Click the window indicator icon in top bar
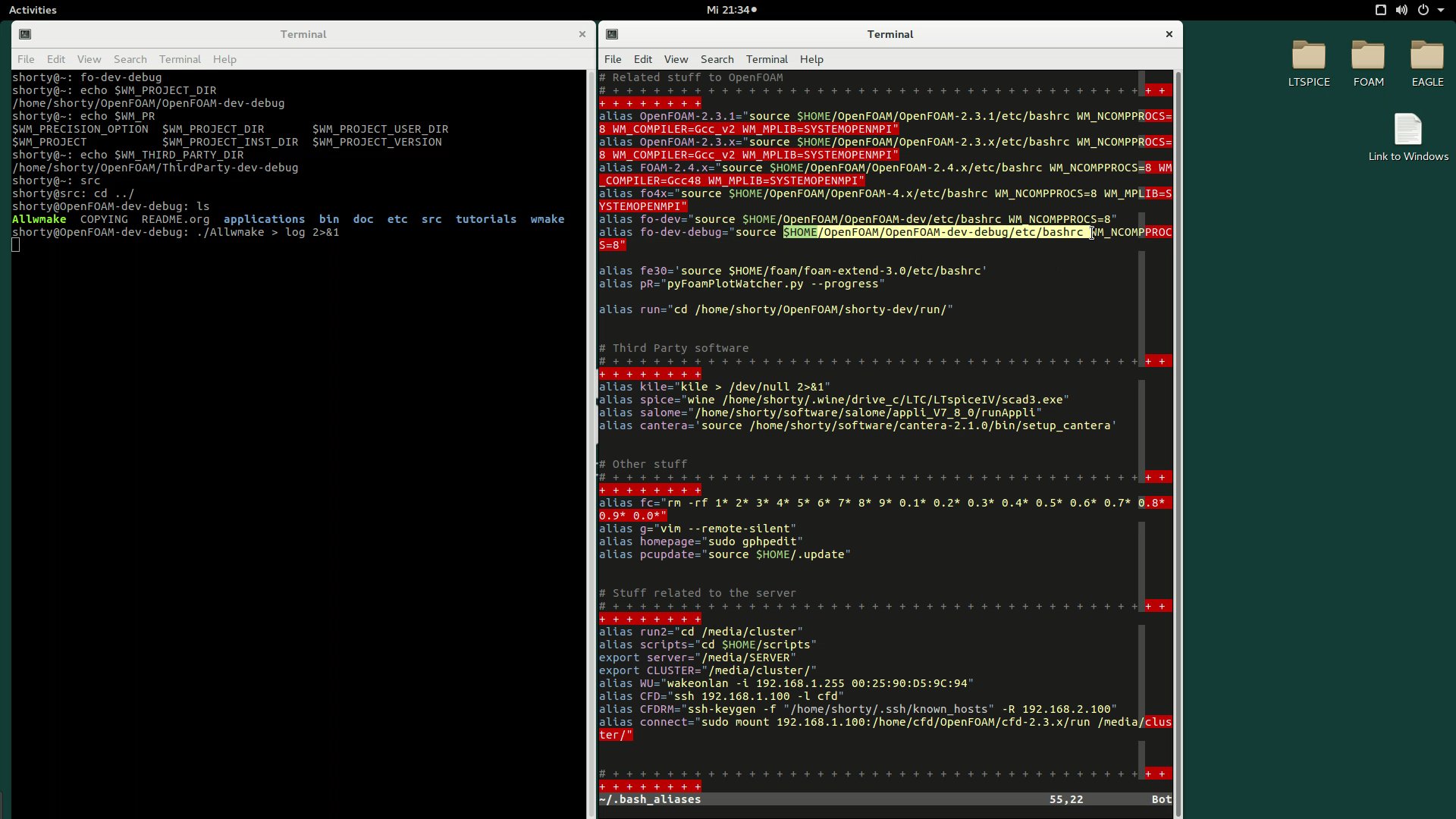 pos(1380,10)
